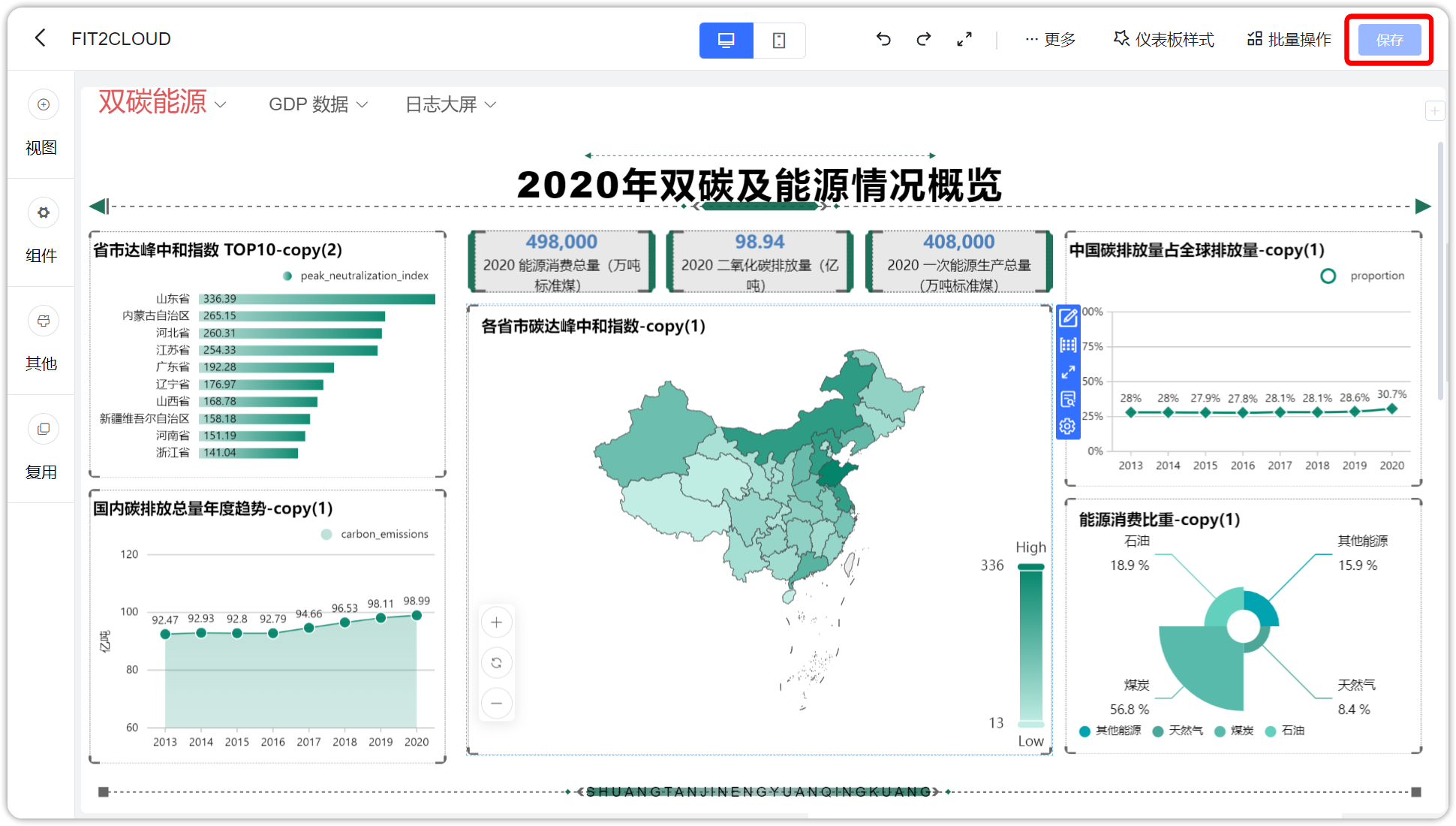1456x826 pixels.
Task: Select the SHUANGTANJINENGYUANQINGKUANG footer text
Action: coord(759,791)
